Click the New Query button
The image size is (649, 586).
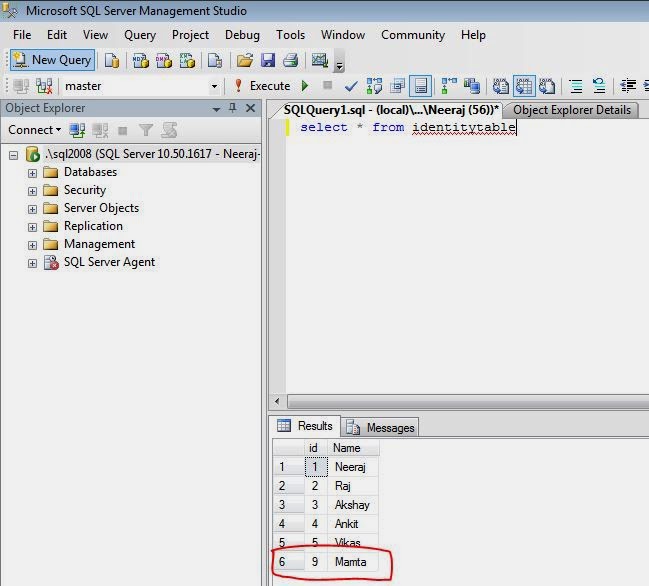click(x=53, y=60)
